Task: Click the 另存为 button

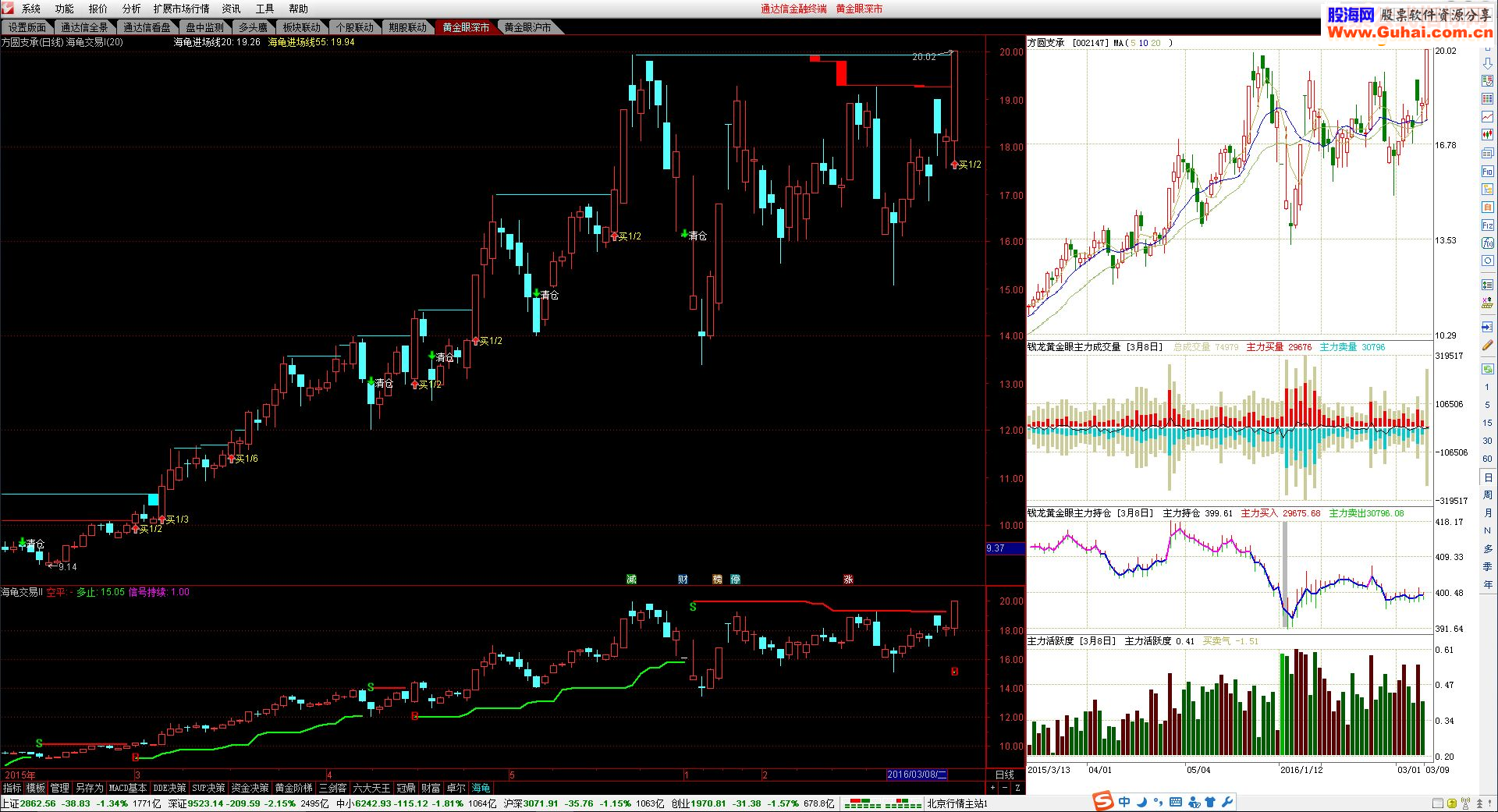Action: point(89,788)
